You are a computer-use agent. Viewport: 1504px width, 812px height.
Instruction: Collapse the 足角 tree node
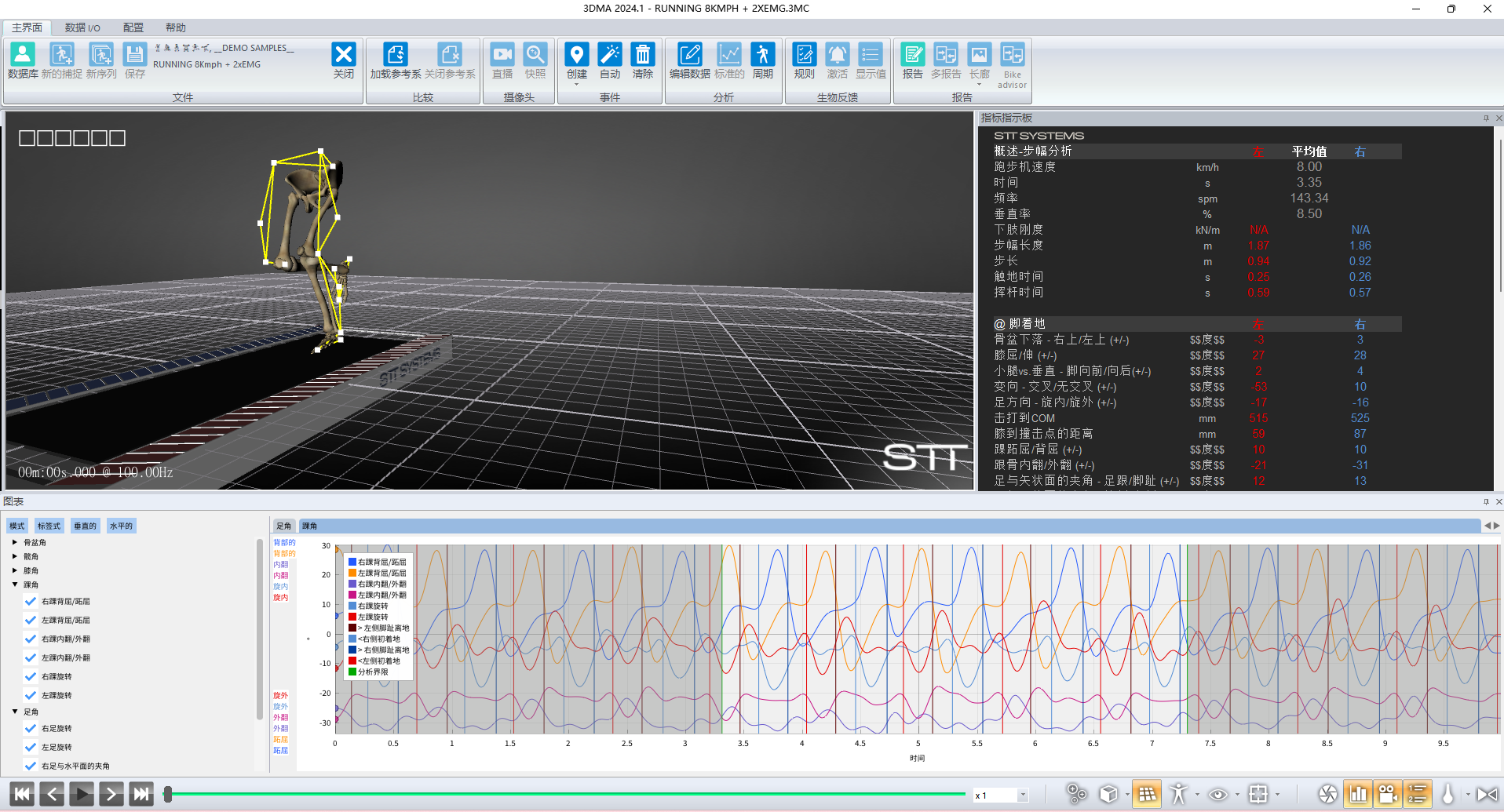[15, 712]
